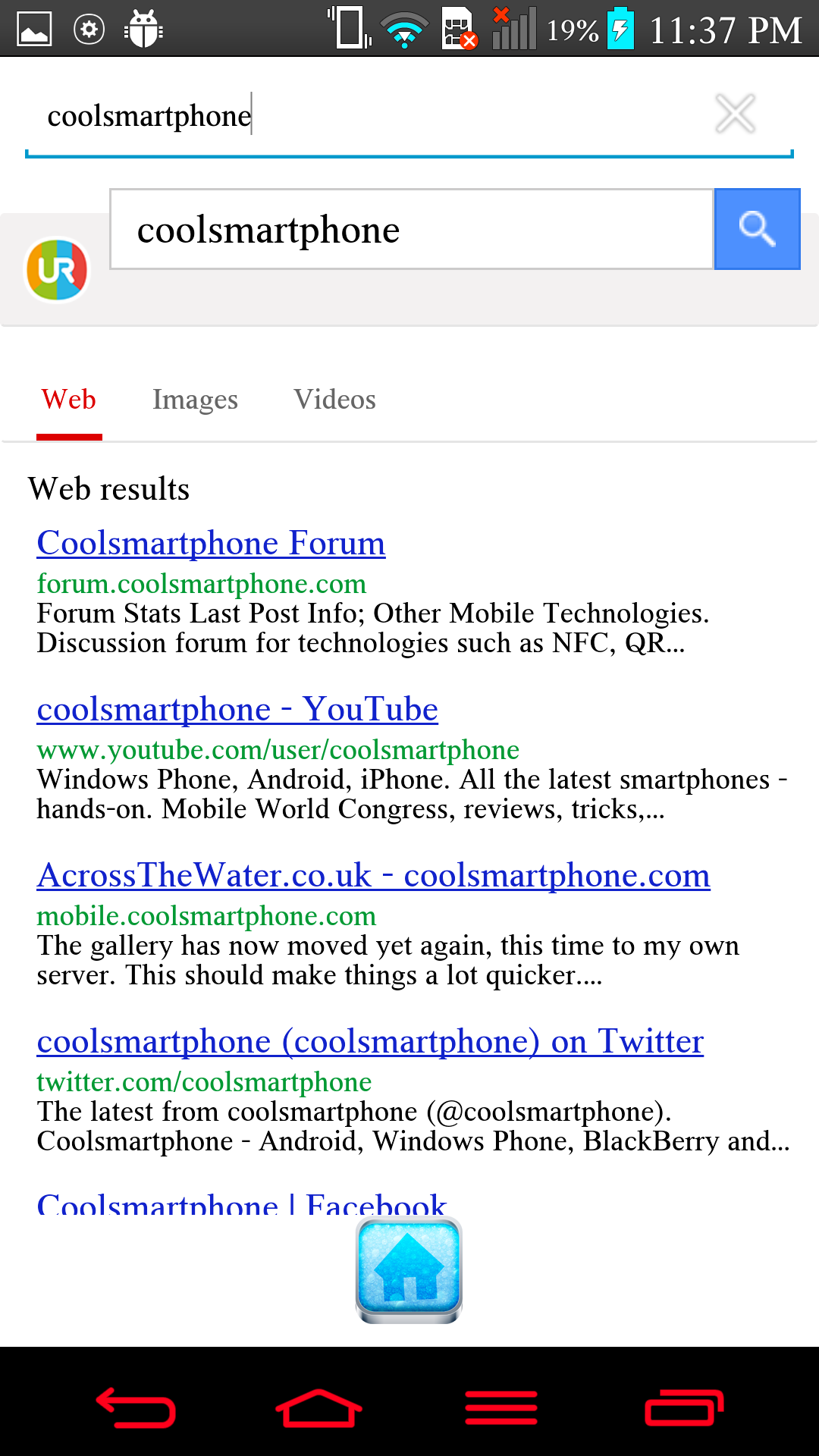The height and width of the screenshot is (1456, 819).
Task: Open AcrossTheWater.co.uk - coolsmartphone.com link
Action: click(x=374, y=875)
